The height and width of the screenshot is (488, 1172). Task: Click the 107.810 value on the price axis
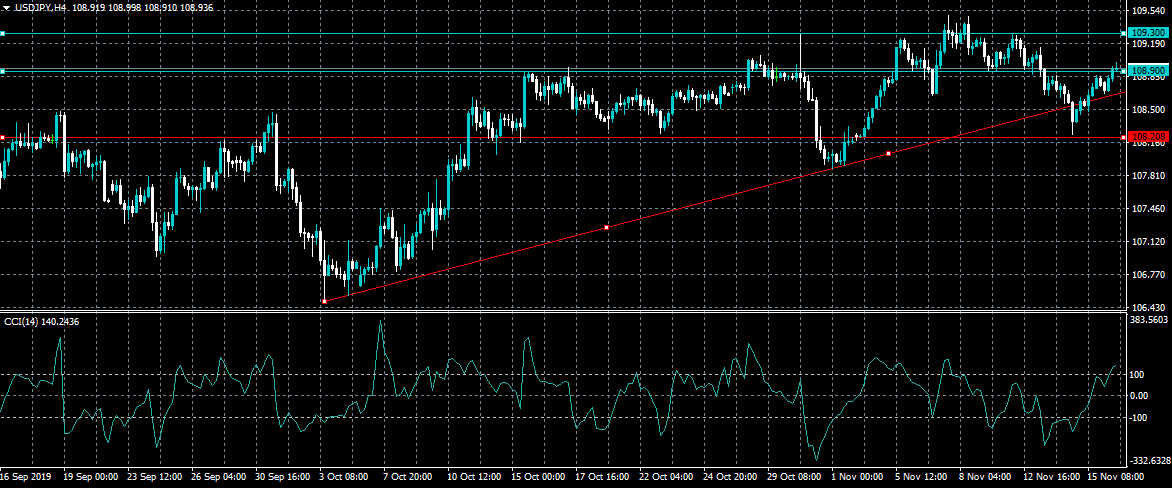pyautogui.click(x=1150, y=176)
